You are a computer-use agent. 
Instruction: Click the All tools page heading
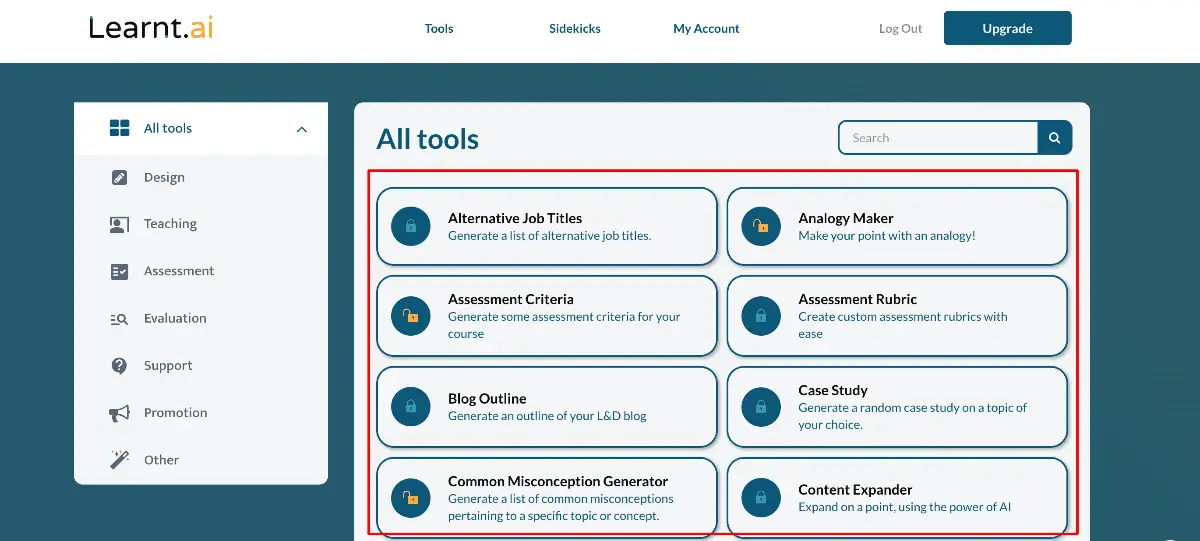428,139
